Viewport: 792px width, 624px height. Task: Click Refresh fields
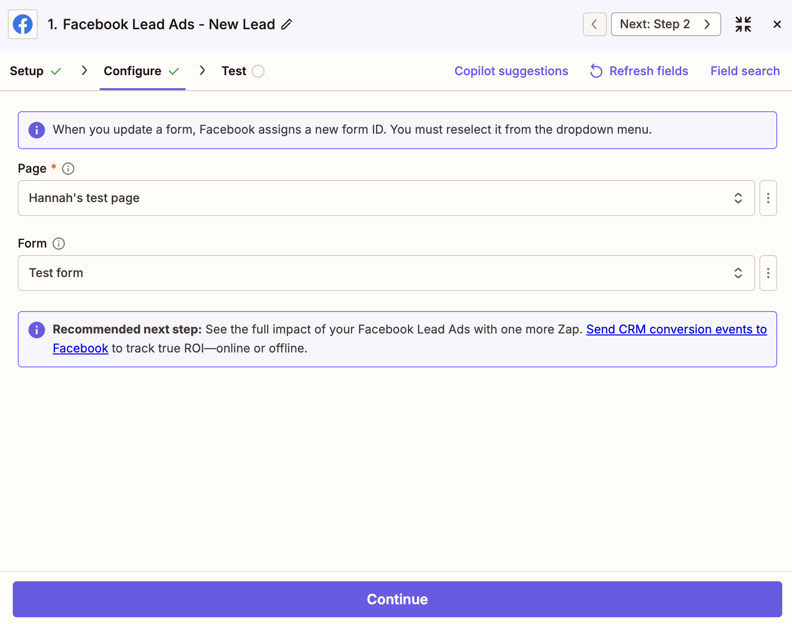(x=639, y=71)
